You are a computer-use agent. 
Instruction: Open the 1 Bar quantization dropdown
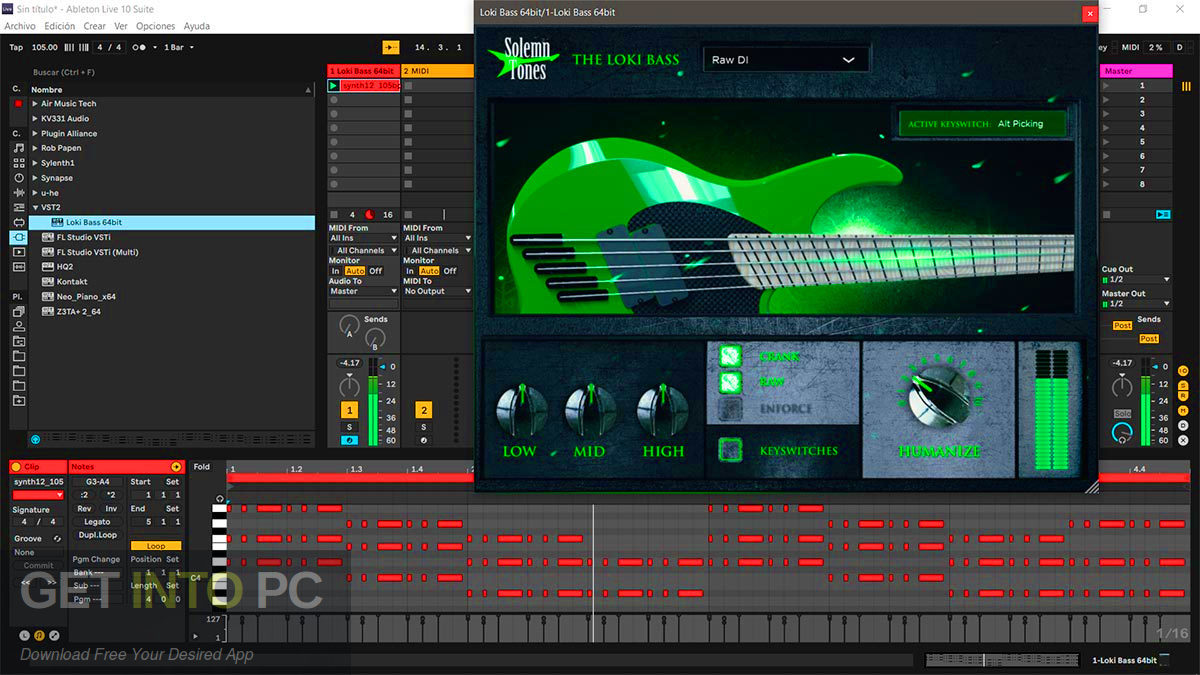point(179,47)
